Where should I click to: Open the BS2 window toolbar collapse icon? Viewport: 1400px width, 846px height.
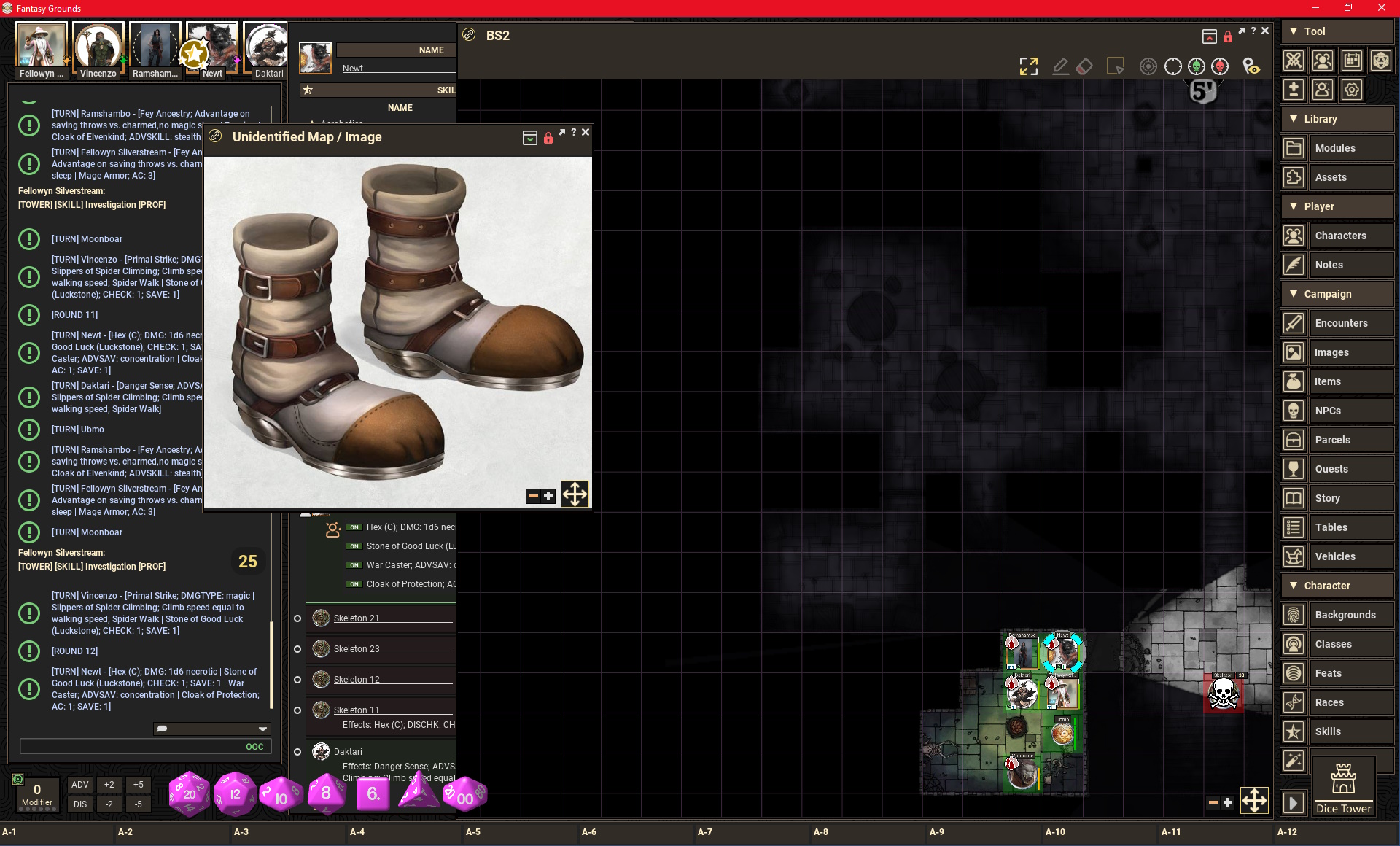click(x=1210, y=36)
